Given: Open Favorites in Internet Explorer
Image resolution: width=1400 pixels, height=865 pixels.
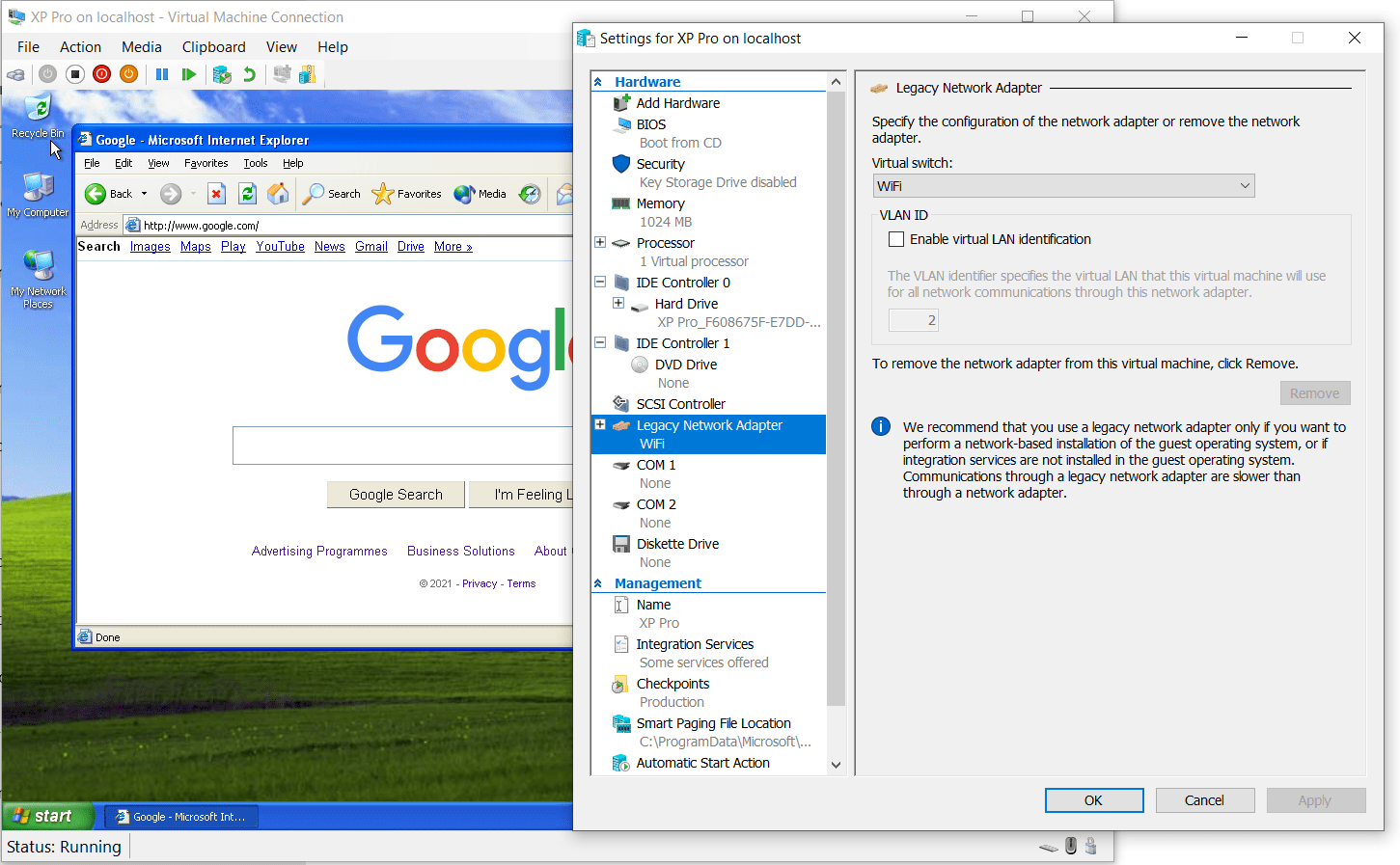Looking at the screenshot, I should 406,193.
